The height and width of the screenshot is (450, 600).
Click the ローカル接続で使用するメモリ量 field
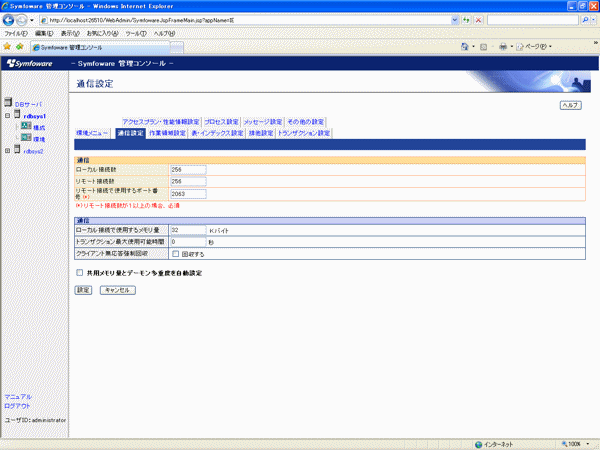coord(188,230)
